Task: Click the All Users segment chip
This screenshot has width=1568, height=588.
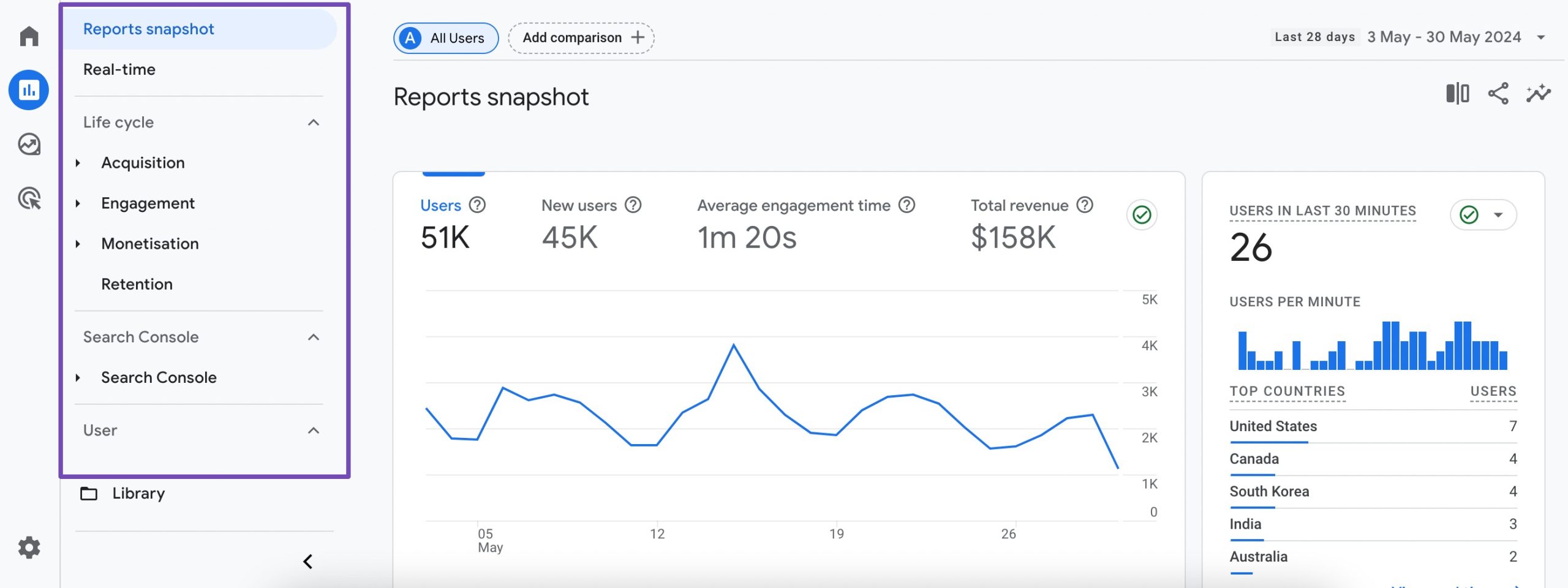Action: 446,38
